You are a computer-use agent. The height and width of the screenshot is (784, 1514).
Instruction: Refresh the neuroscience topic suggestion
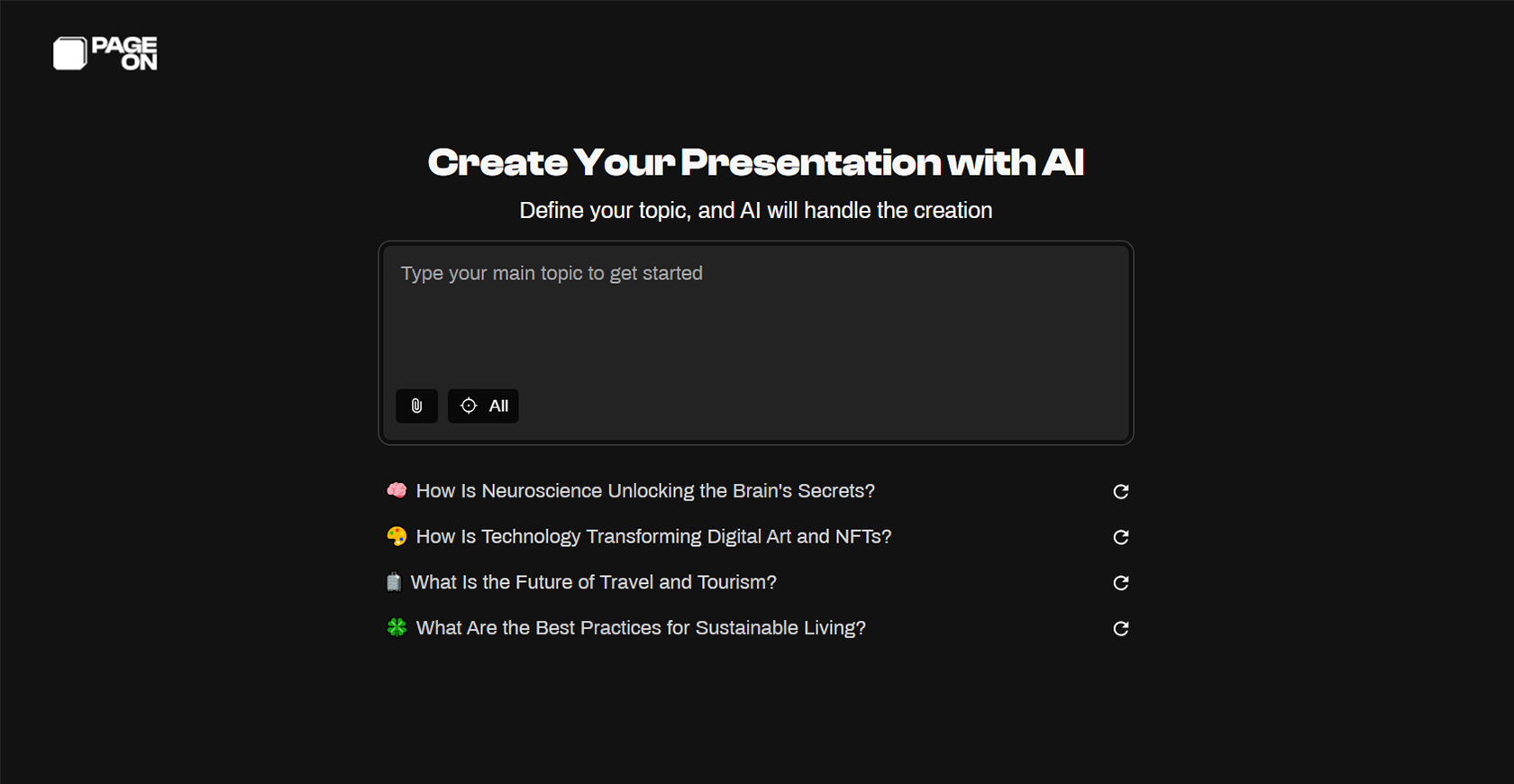pyautogui.click(x=1120, y=492)
